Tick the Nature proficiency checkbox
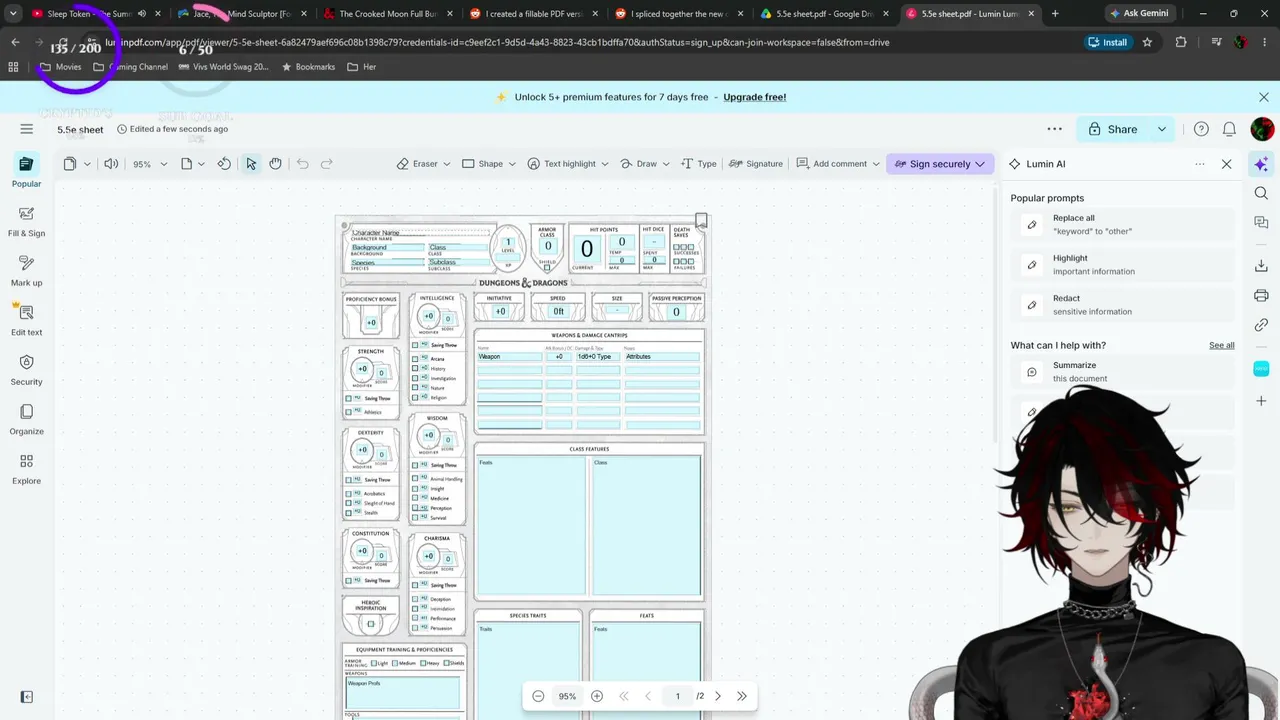The image size is (1280, 720). point(416,387)
